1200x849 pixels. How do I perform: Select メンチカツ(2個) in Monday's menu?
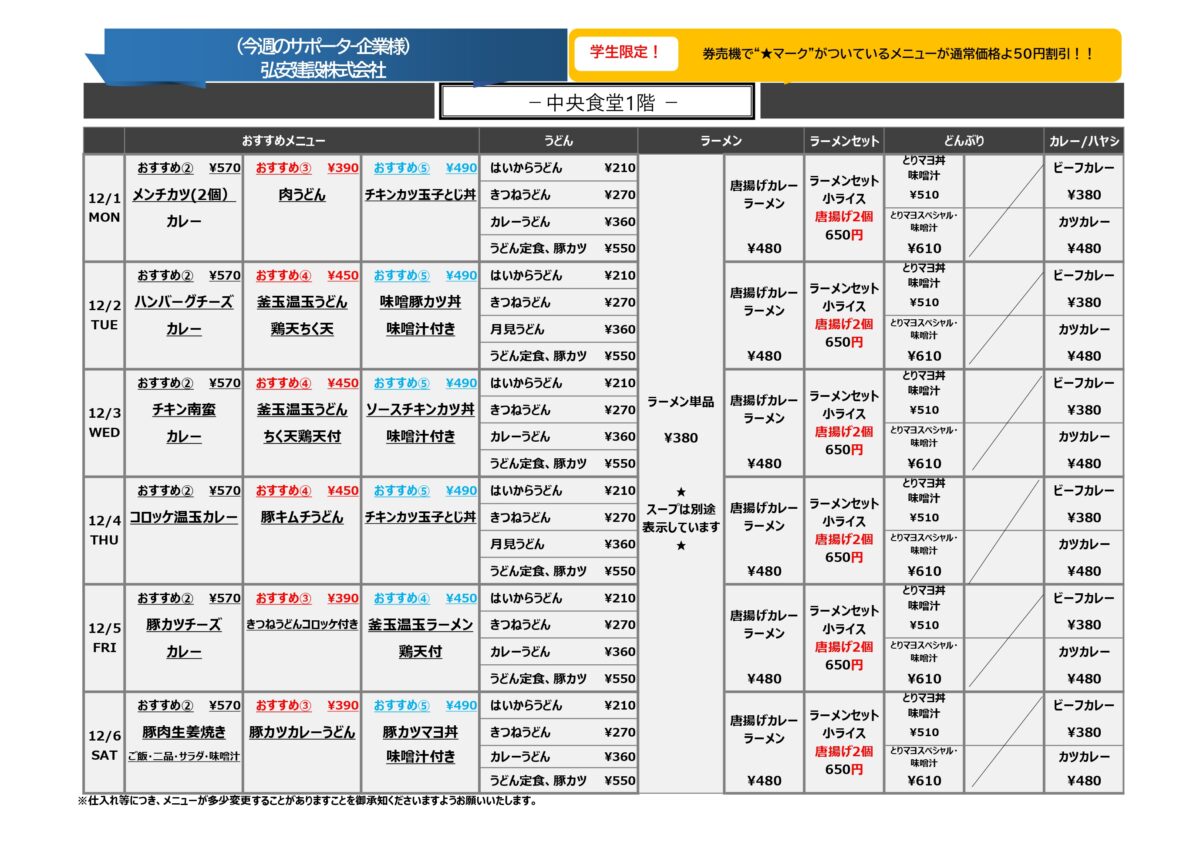click(183, 195)
